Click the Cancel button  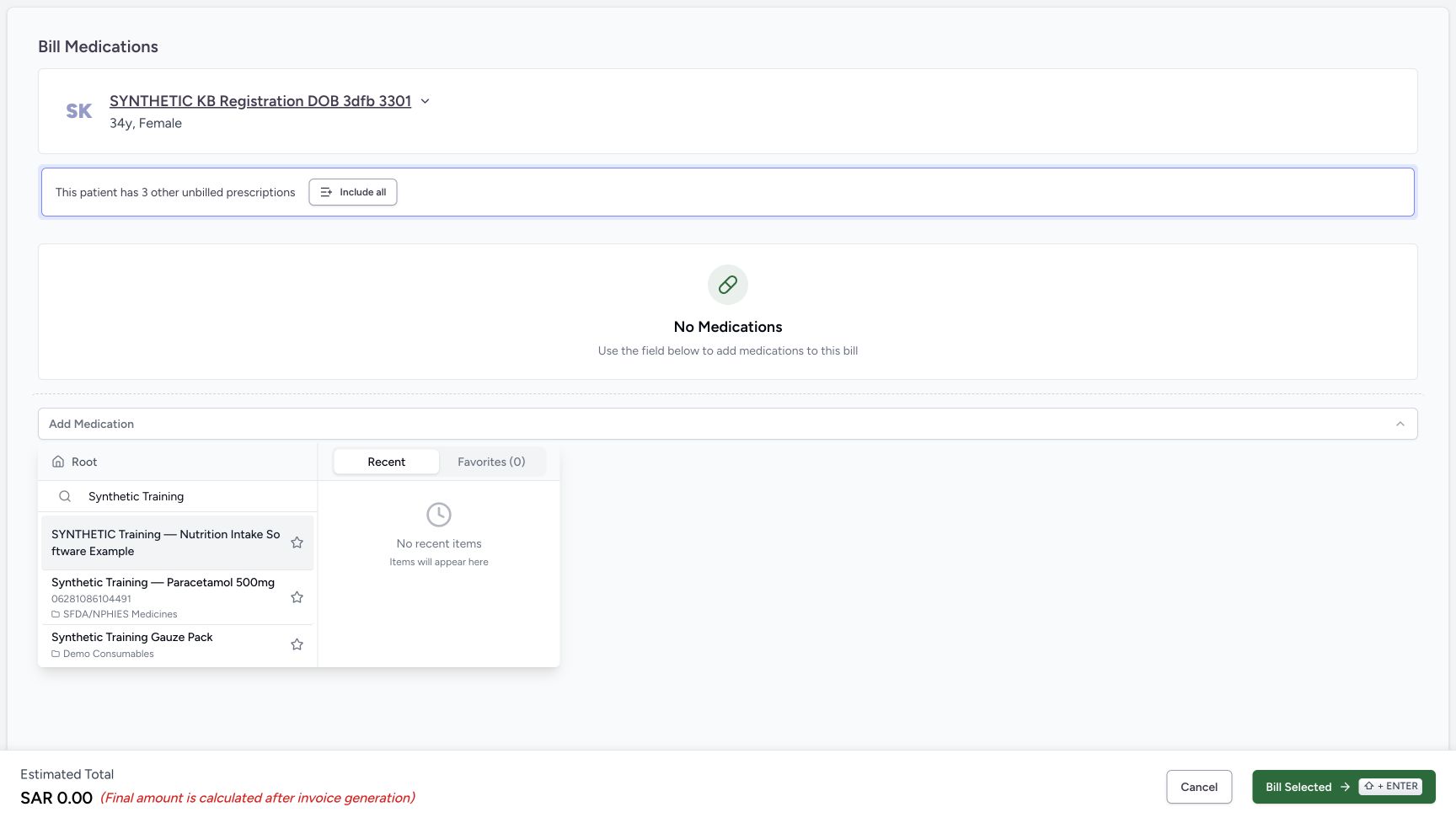tap(1199, 787)
